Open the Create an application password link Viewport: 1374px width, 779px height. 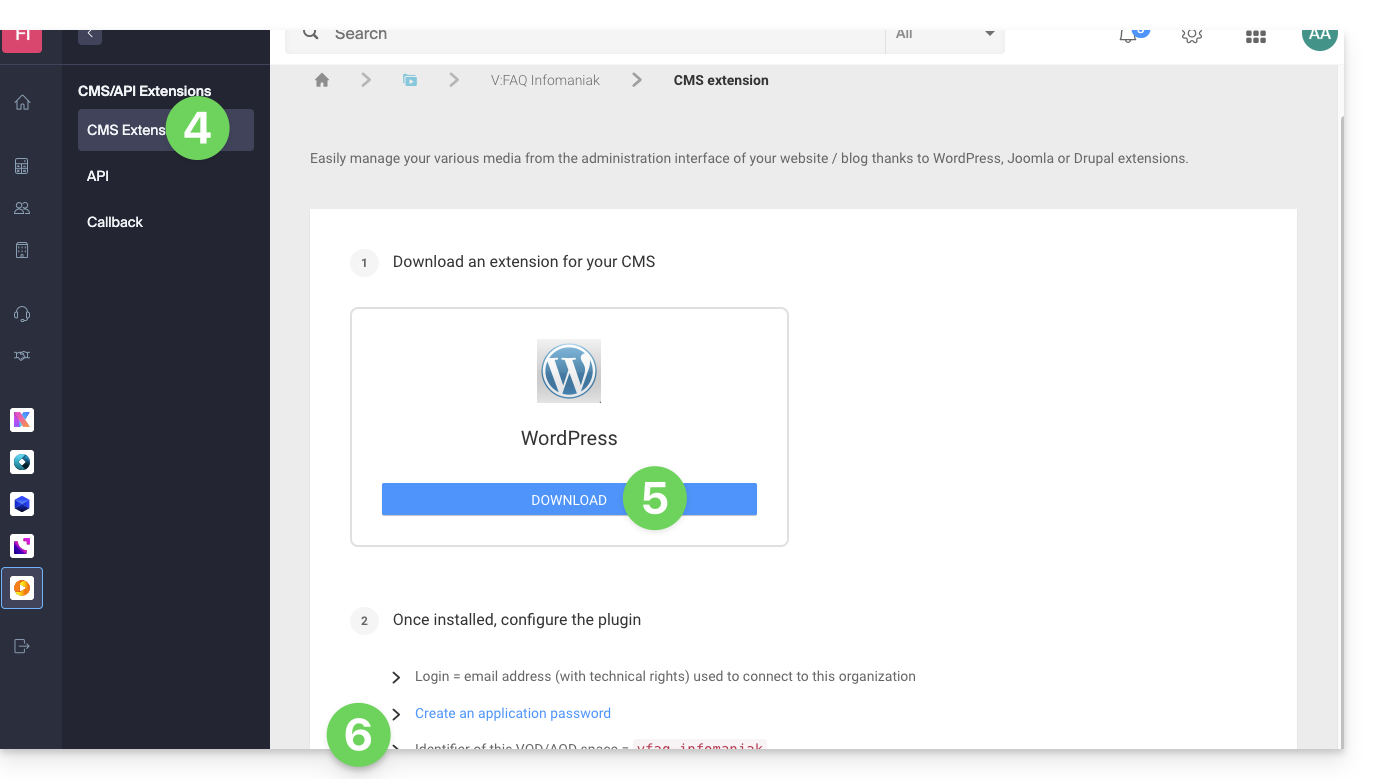coord(513,713)
